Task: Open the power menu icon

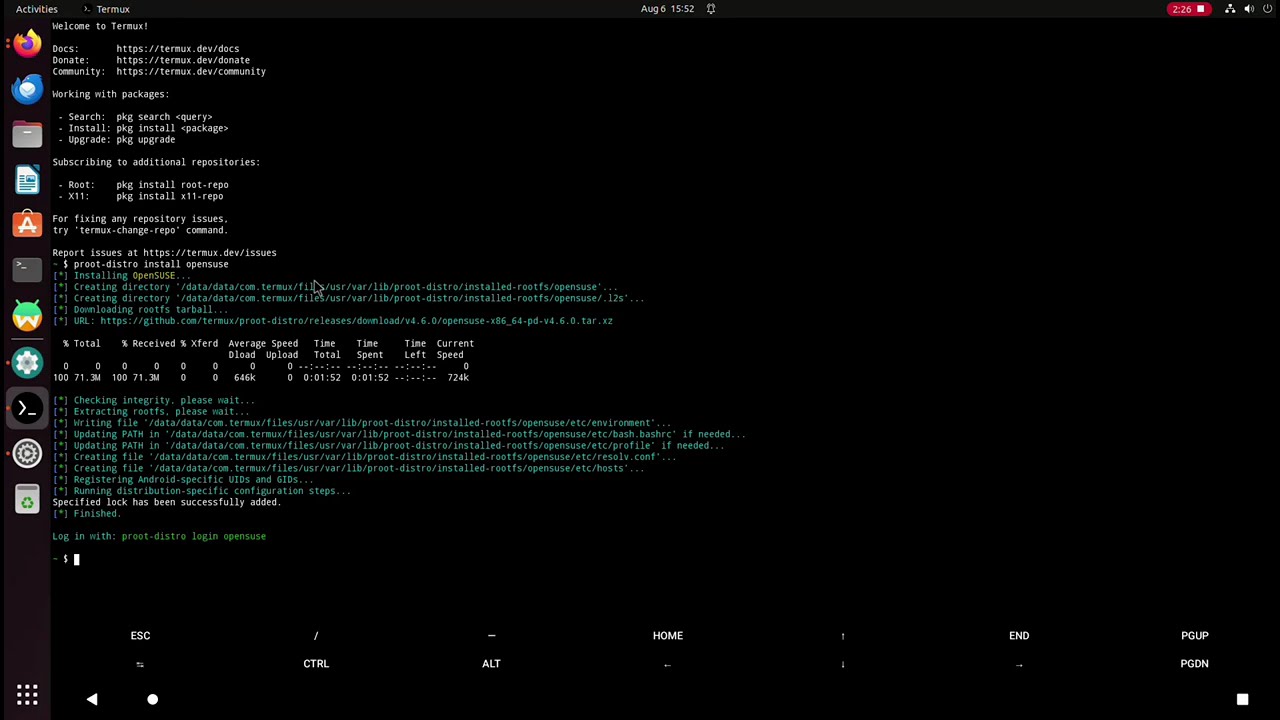Action: click(x=1267, y=9)
